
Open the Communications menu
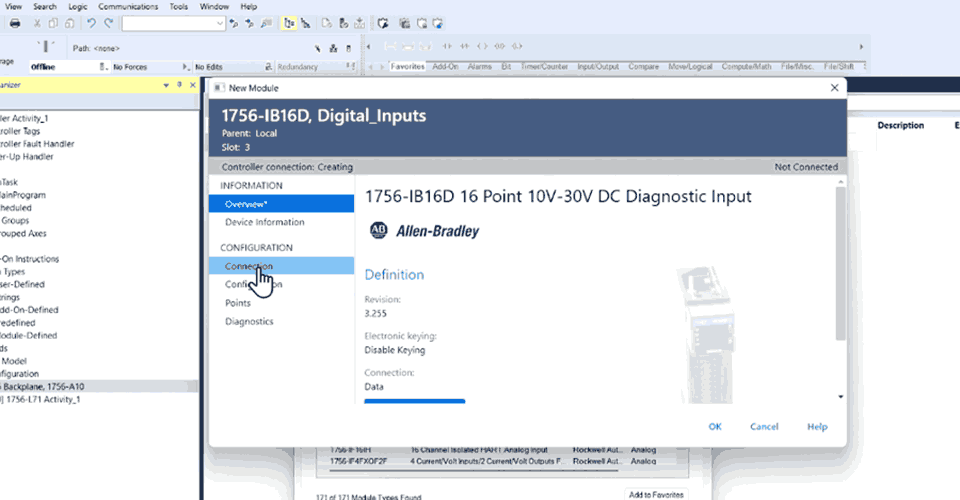click(x=128, y=6)
